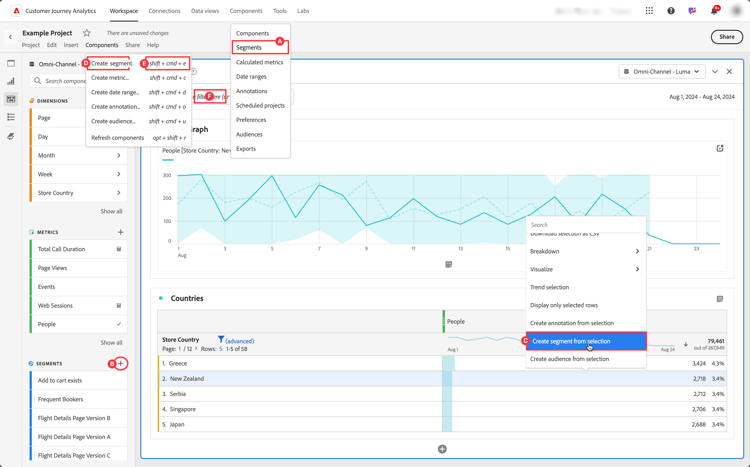Click the search magnifier in components panel
Viewport: 750px width, 467px height.
pyautogui.click(x=37, y=81)
